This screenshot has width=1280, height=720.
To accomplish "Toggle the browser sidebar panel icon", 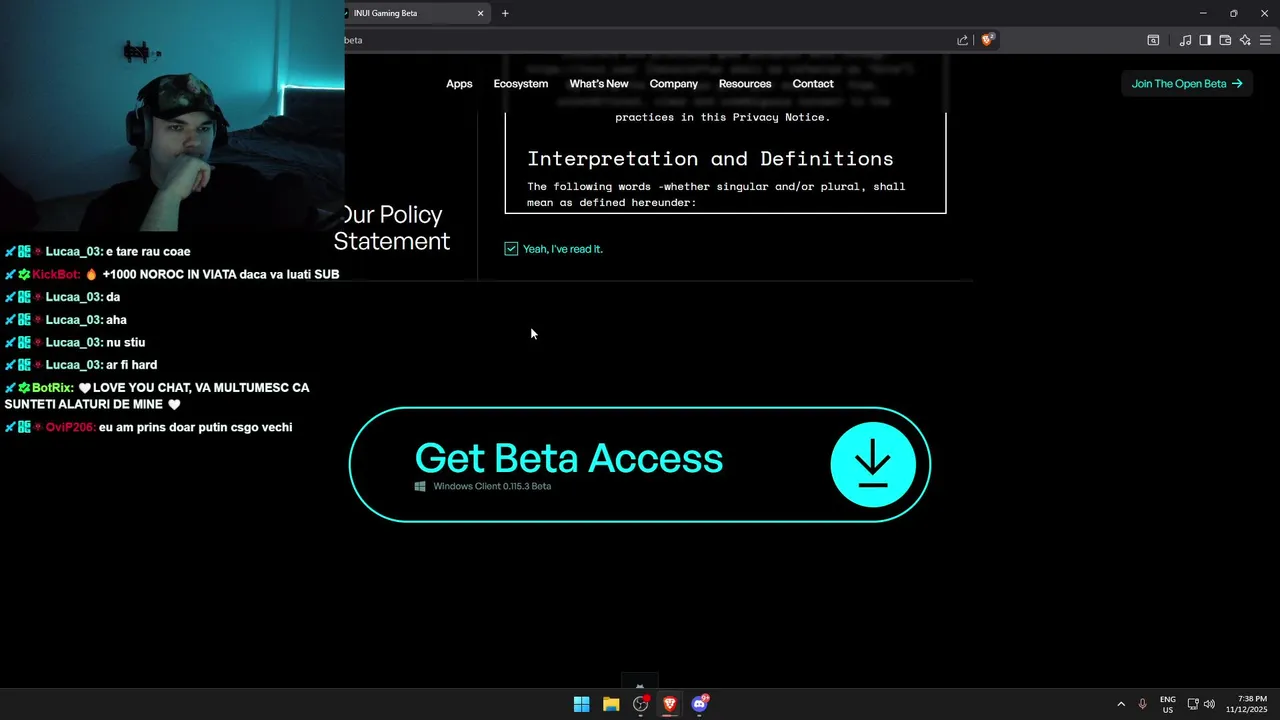I will pos(1205,40).
